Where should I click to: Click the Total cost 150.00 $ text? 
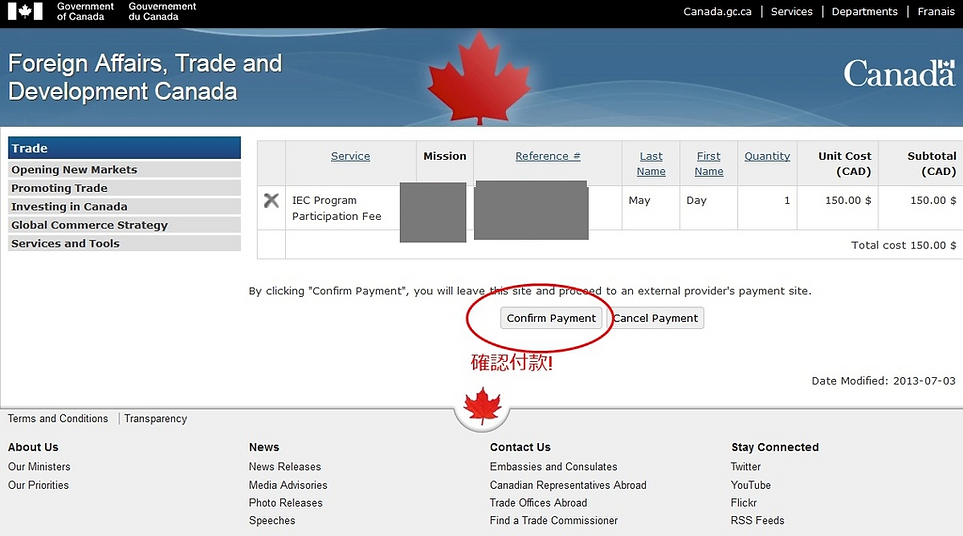tap(903, 245)
